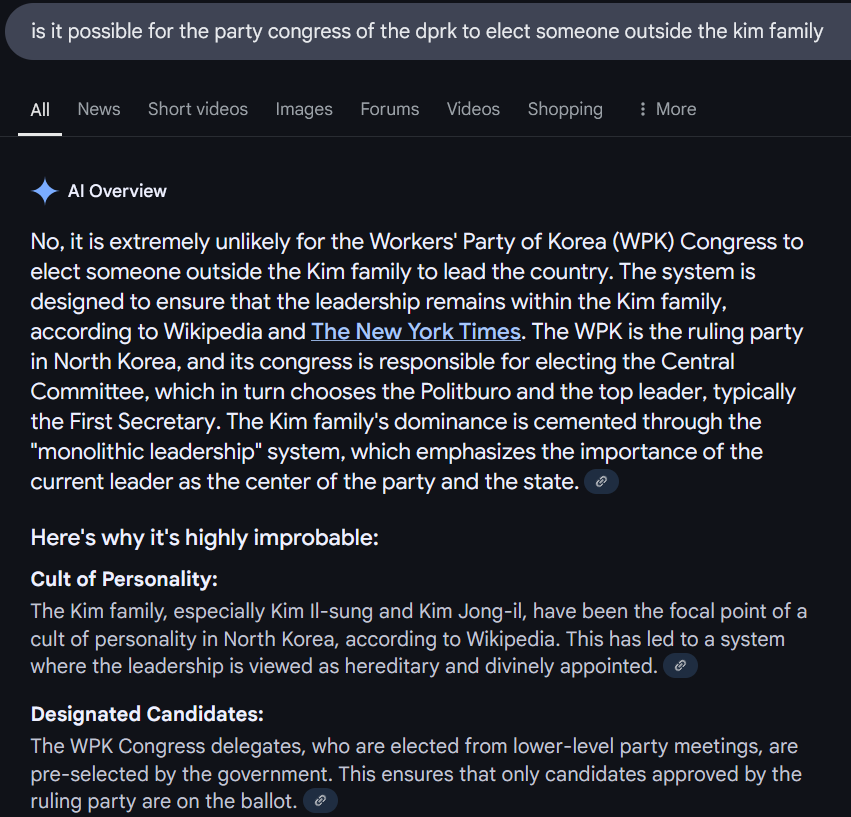Go to the Videos tab
Screen dimensions: 851x817
click(473, 110)
